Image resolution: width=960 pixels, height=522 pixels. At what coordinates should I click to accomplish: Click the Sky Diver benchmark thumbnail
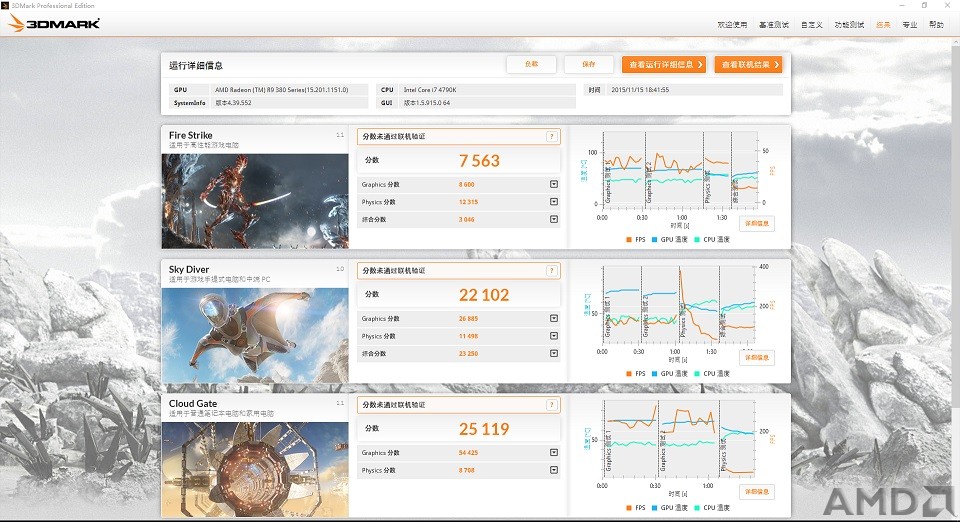coord(255,335)
